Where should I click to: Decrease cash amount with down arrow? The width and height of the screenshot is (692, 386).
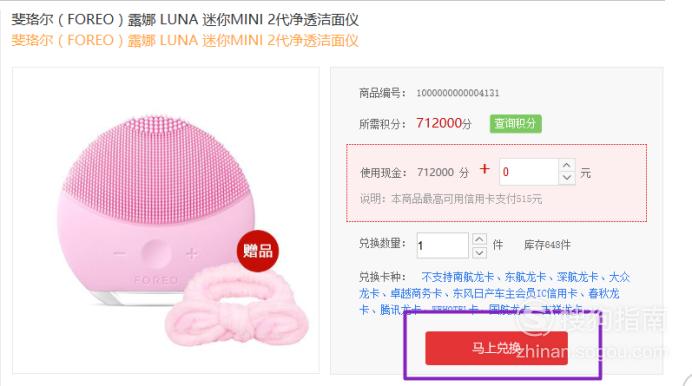point(567,178)
